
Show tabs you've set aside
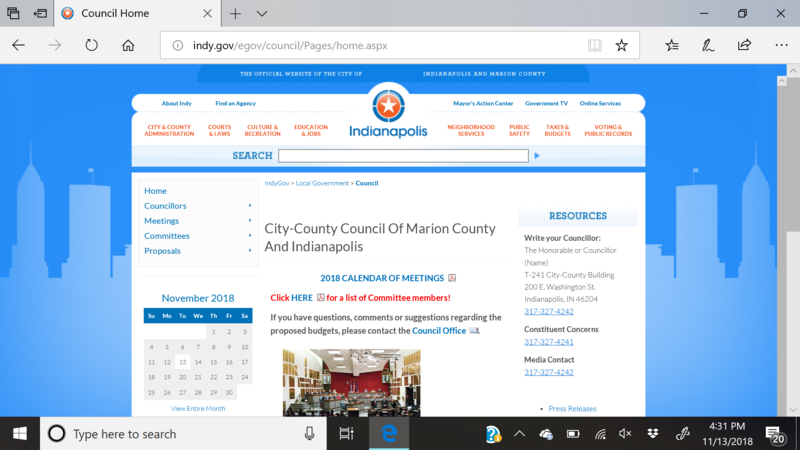[13, 13]
